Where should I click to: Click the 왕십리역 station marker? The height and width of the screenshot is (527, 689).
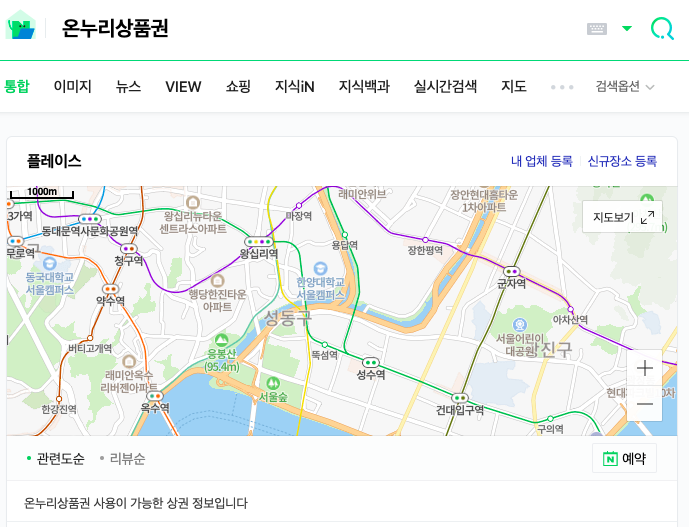coord(259,242)
